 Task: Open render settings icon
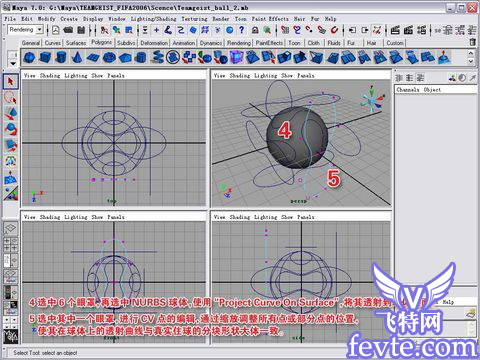[x=422, y=30]
